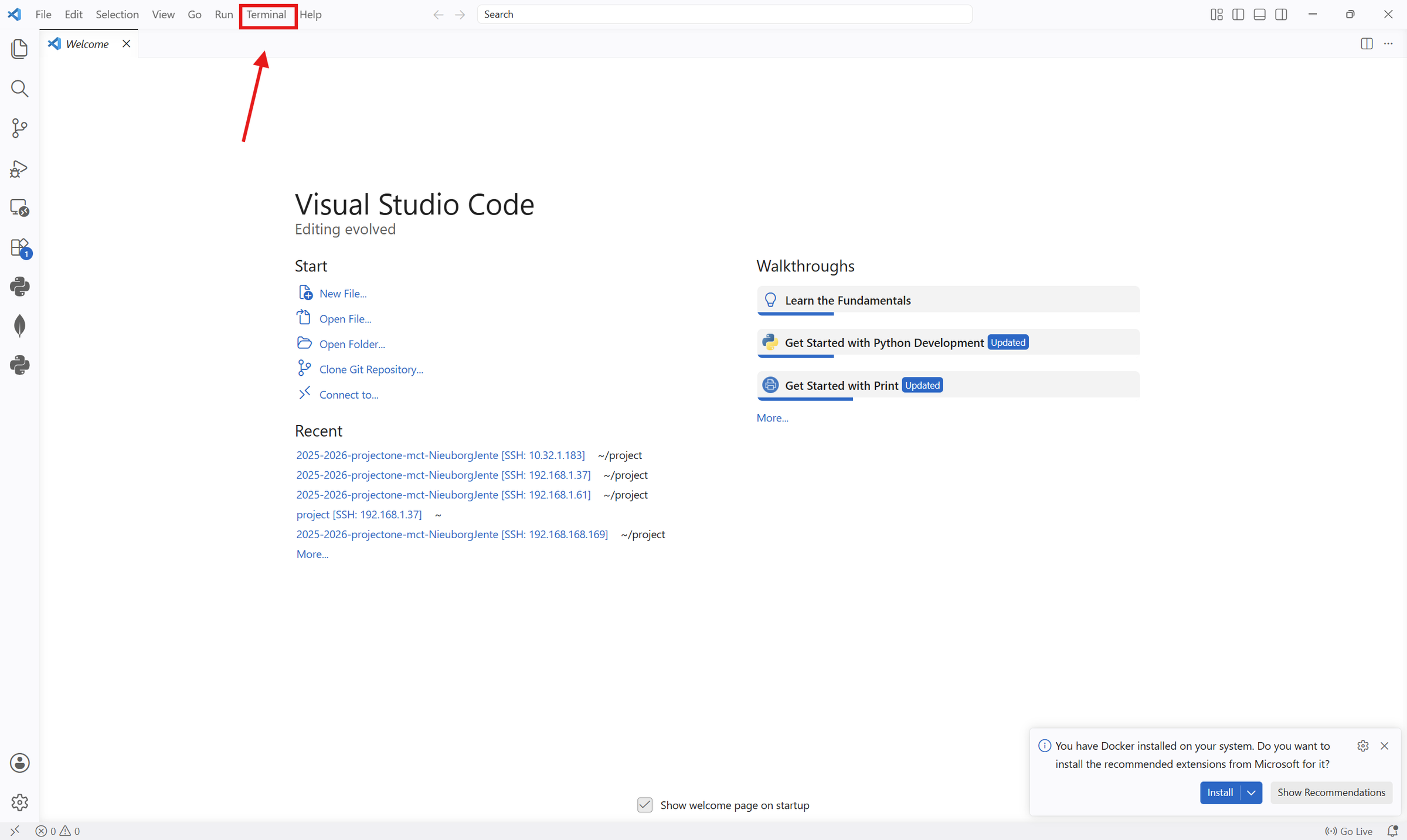Open the notifications bell in status bar
1407x840 pixels.
(1392, 831)
